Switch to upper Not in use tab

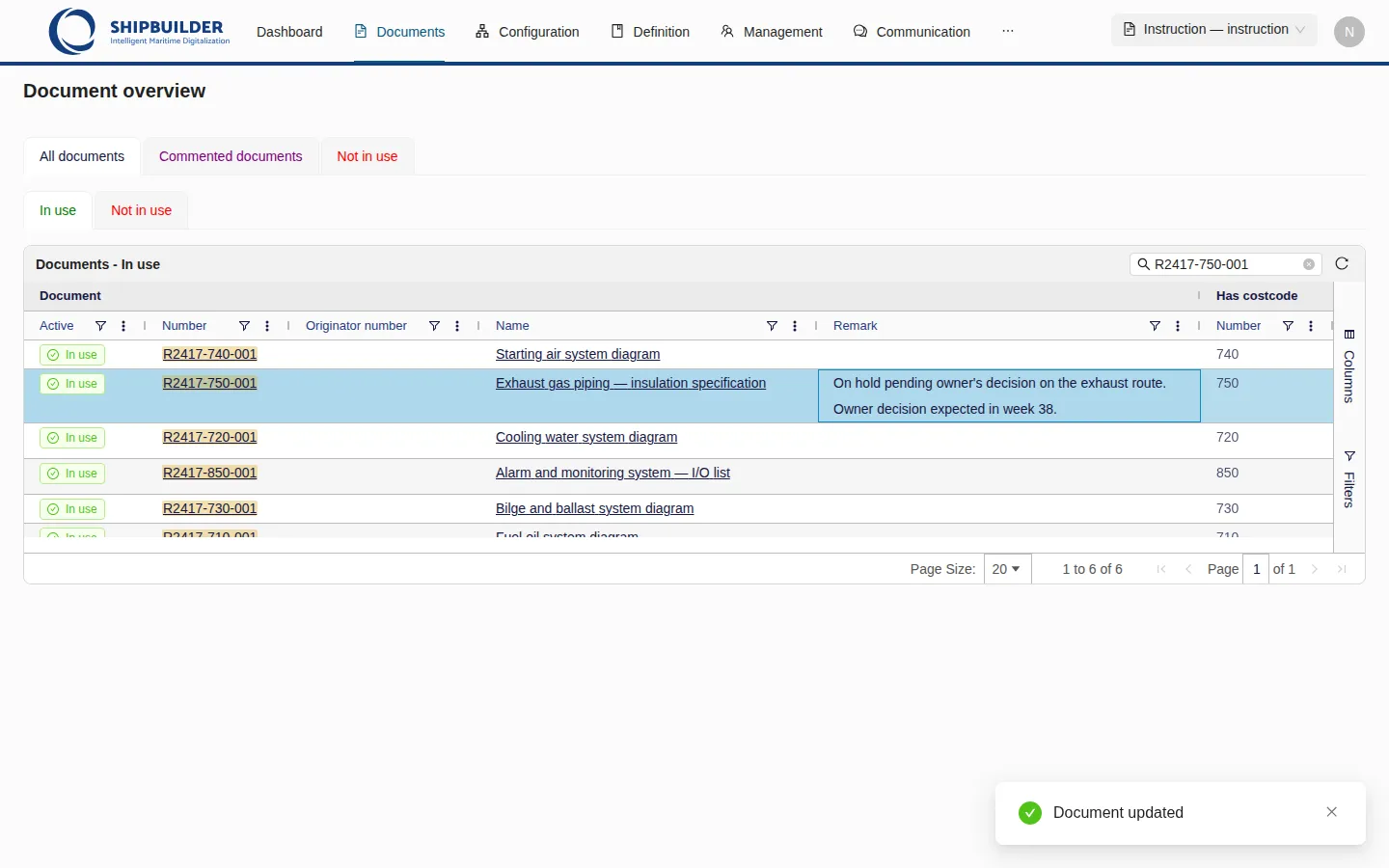click(x=368, y=156)
